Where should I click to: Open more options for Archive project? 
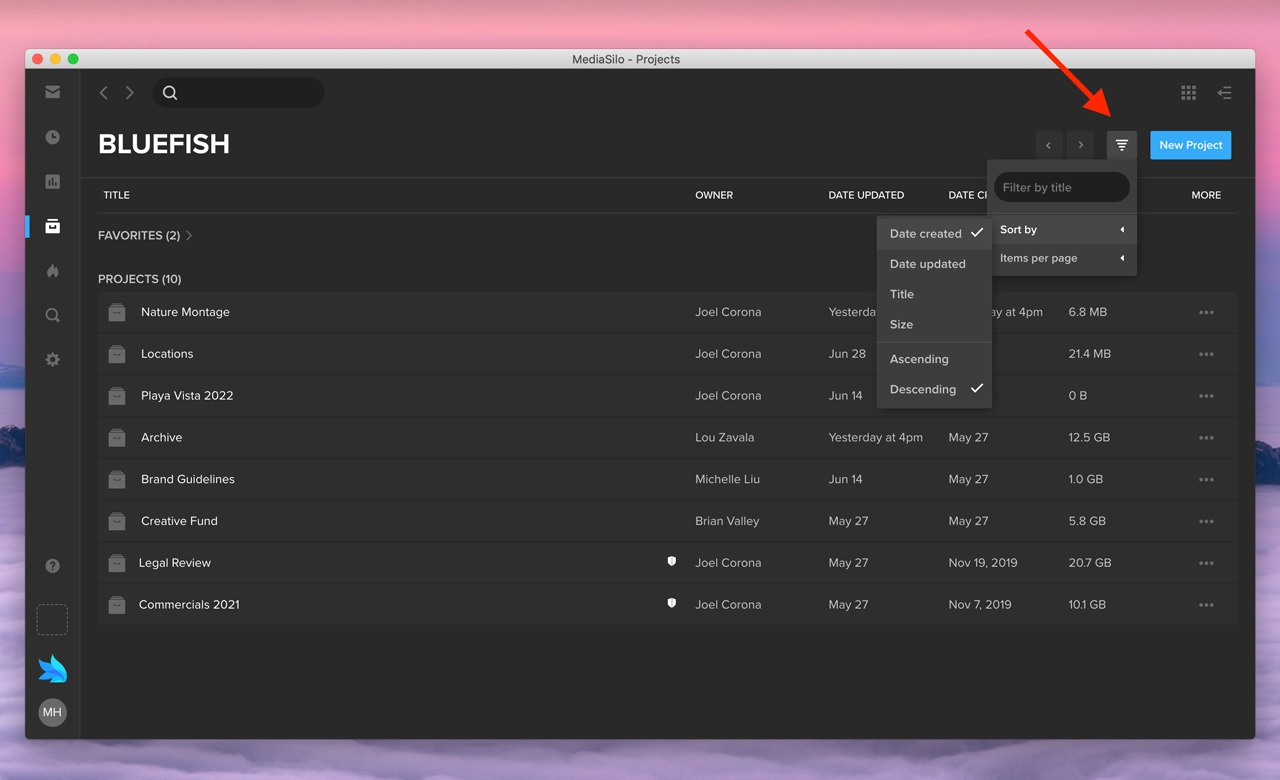(x=1206, y=438)
